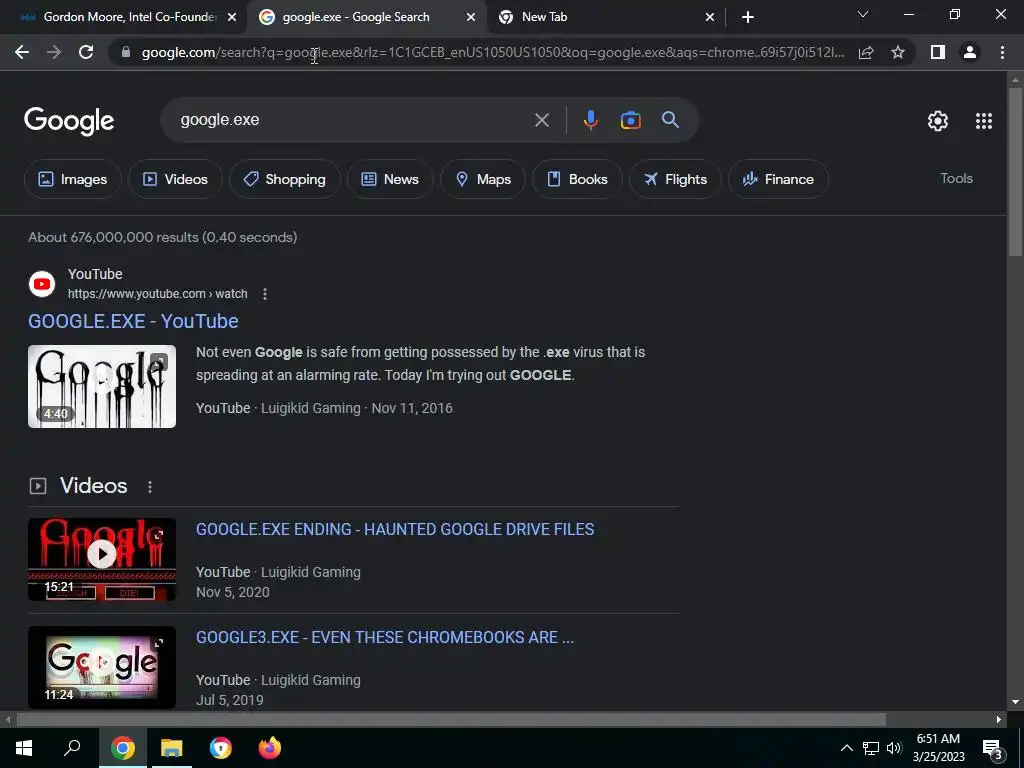Filter results by News
This screenshot has width=1024, height=768.
click(390, 179)
